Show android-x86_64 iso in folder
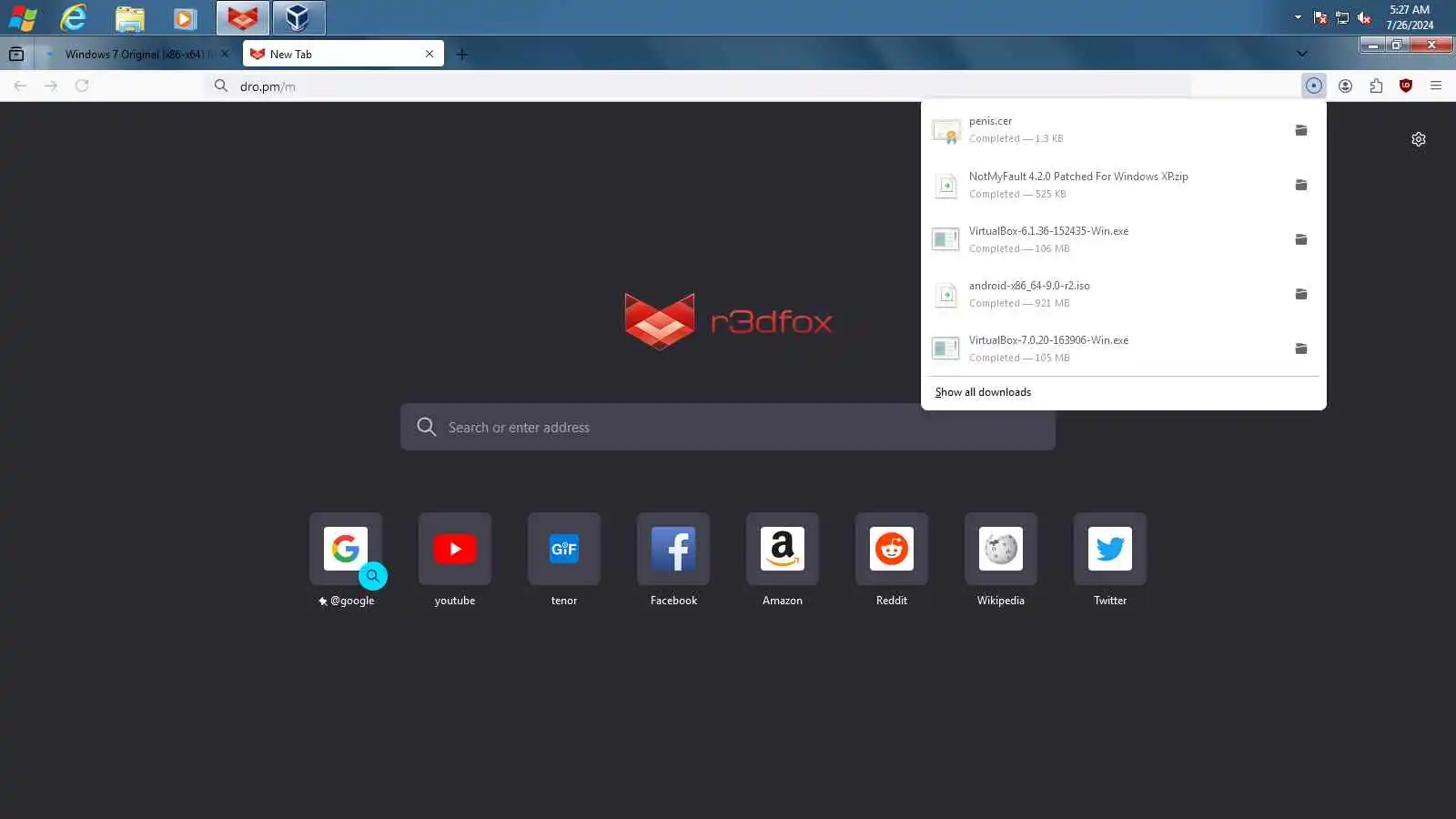This screenshot has width=1456, height=819. [x=1301, y=294]
